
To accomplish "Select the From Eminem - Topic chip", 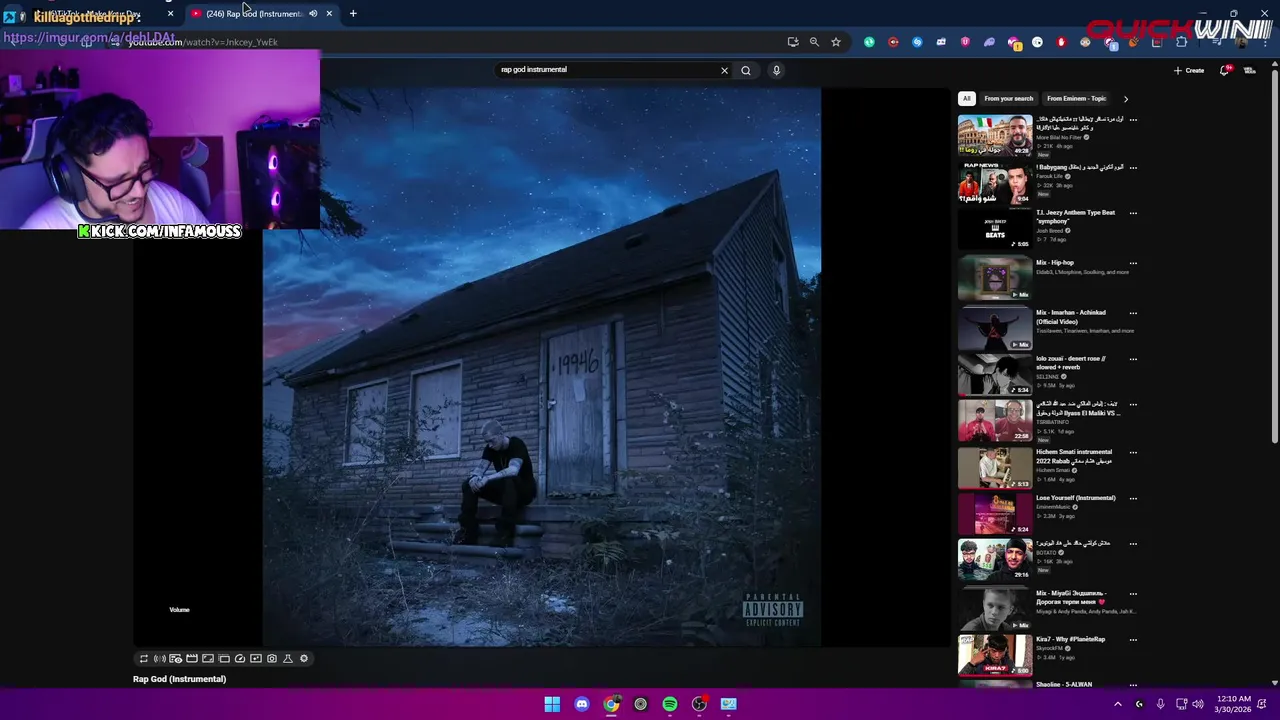I will 1076,99.
